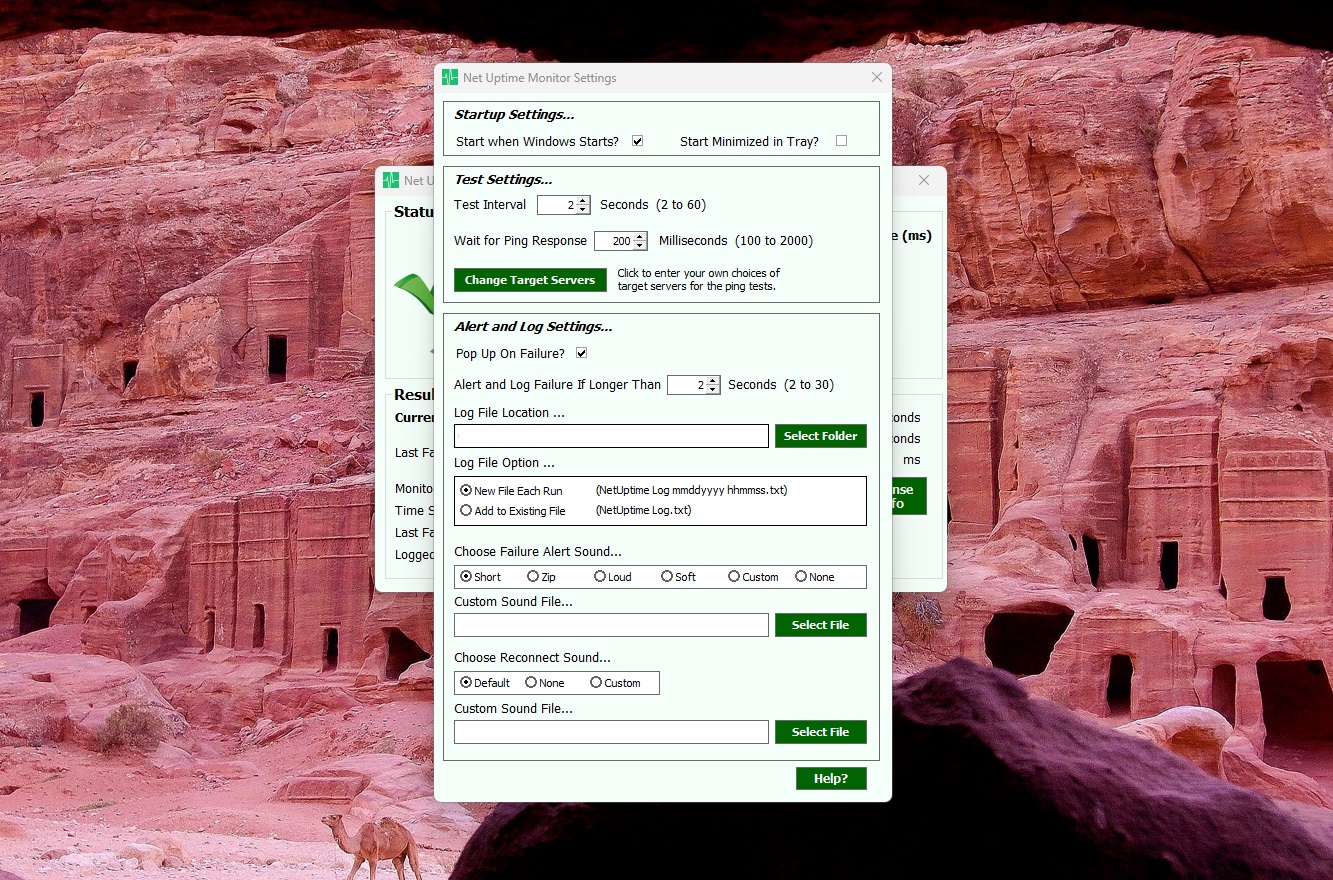Click the "(NetUptime Log.txt)" text
Screen dimensions: 1333x880
(643, 510)
